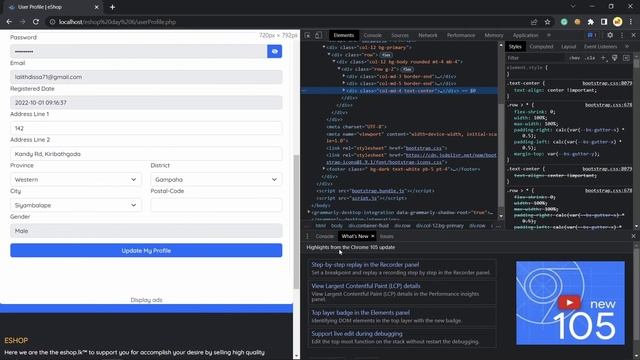Click the issues counter badge
This screenshot has height=360, width=640.
[592, 36]
